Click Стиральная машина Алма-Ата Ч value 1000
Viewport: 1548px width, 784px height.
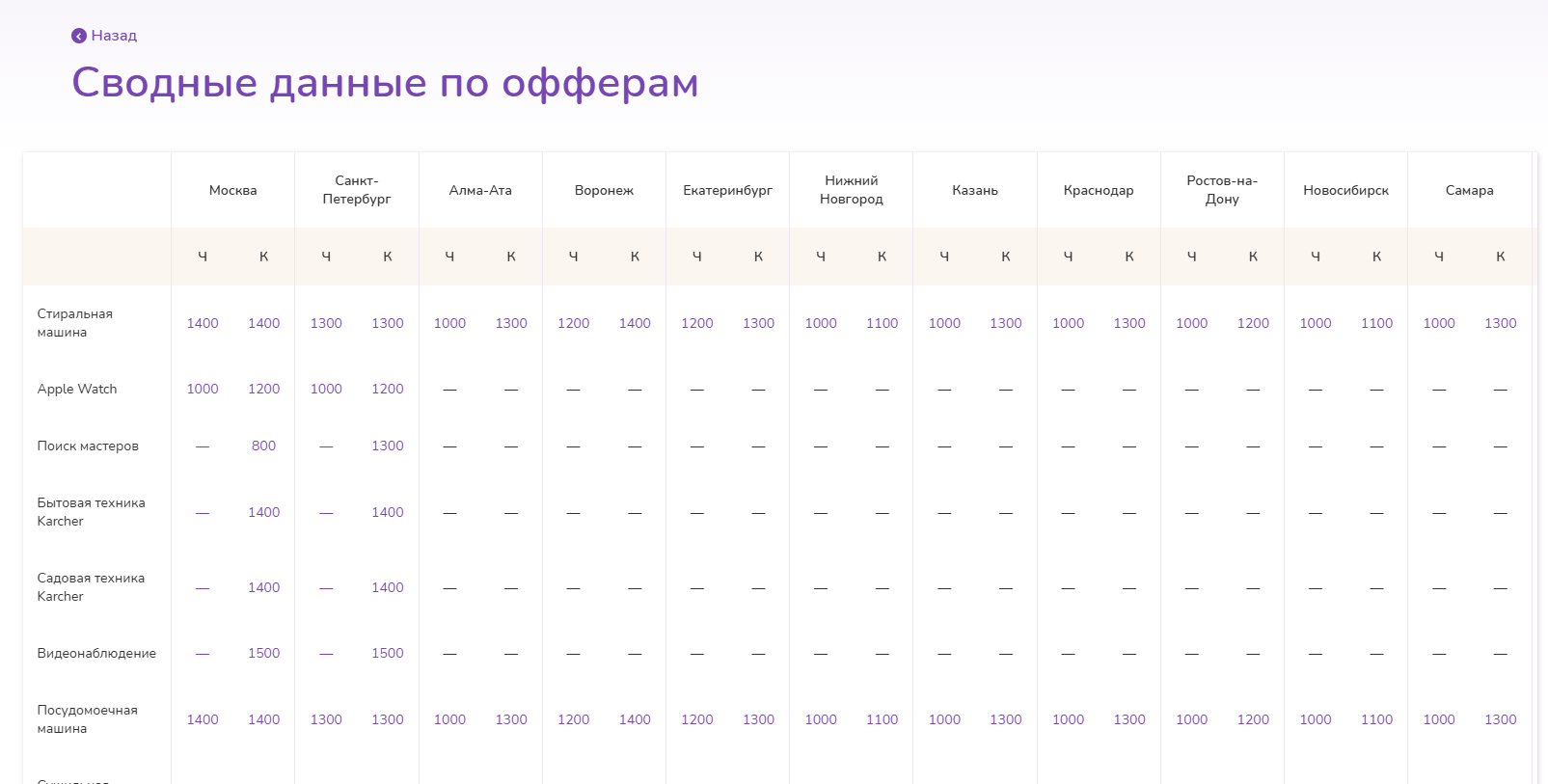[449, 323]
